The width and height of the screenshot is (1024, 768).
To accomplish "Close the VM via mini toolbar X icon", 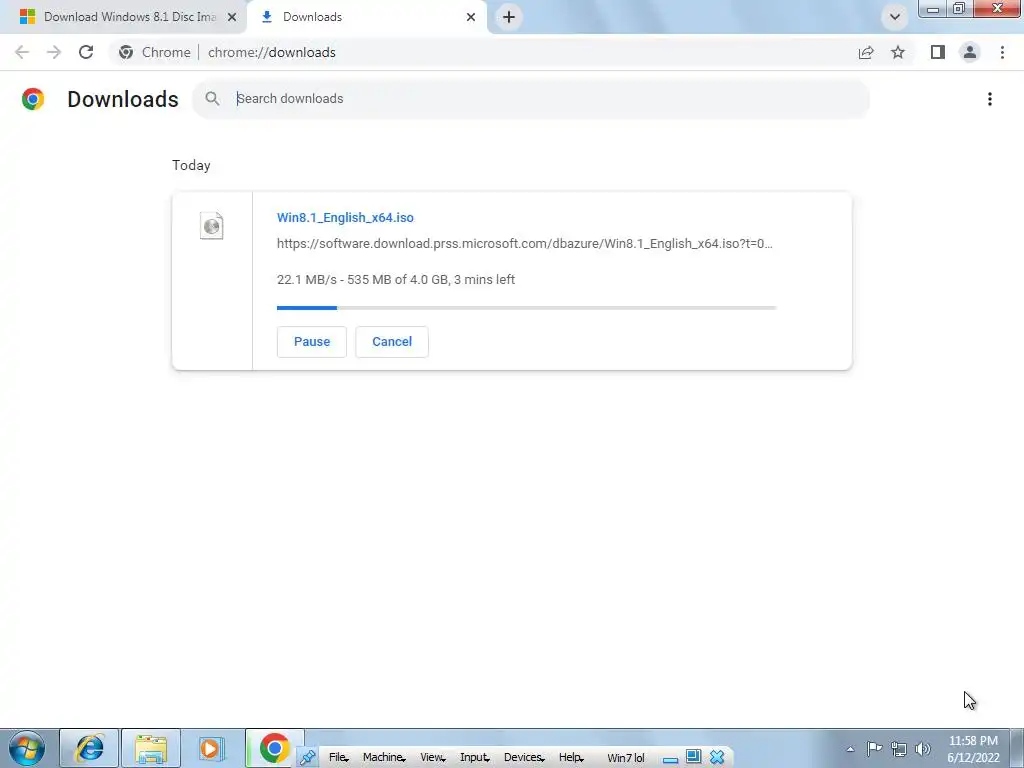I will (x=717, y=757).
